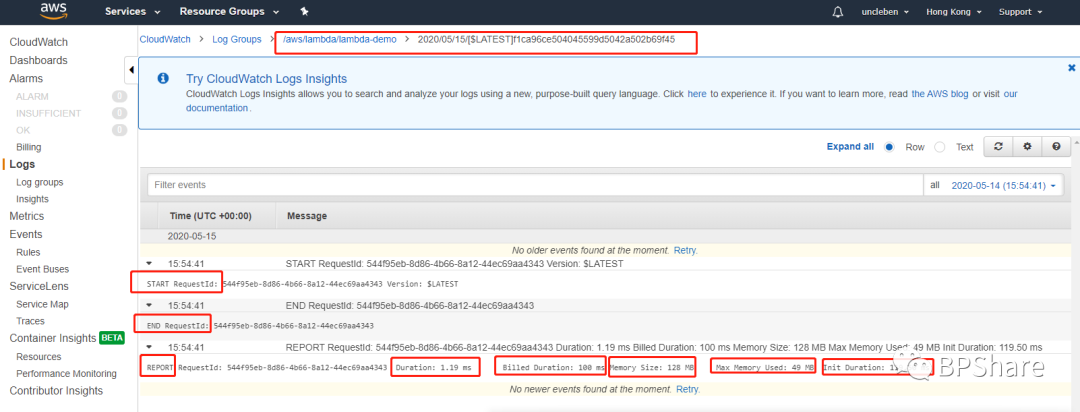Open the ALARM state sidebar item
This screenshot has height=412, width=1080.
32,96
